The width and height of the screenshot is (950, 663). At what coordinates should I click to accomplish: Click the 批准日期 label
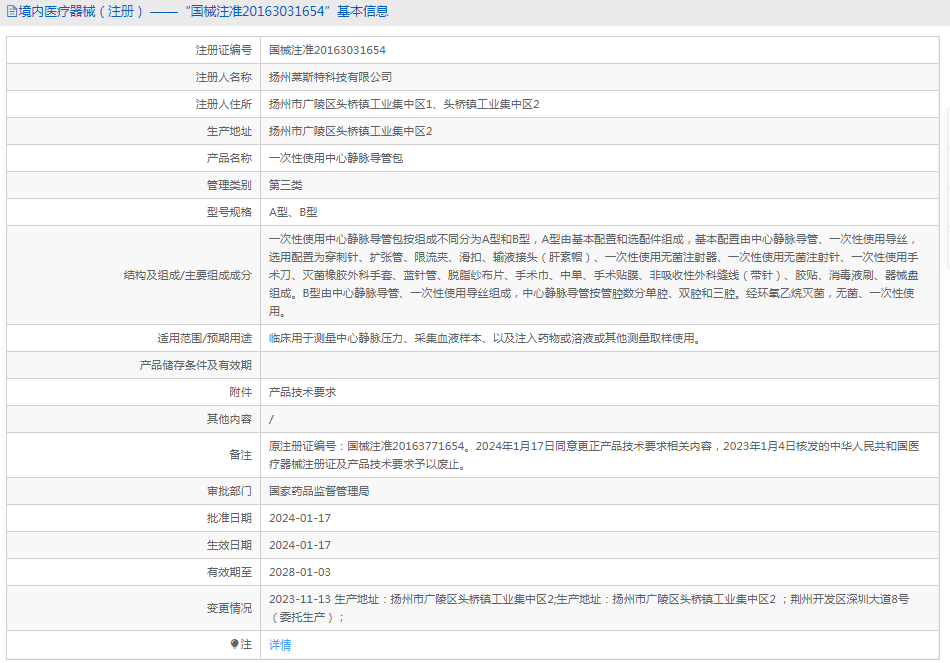[x=229, y=518]
